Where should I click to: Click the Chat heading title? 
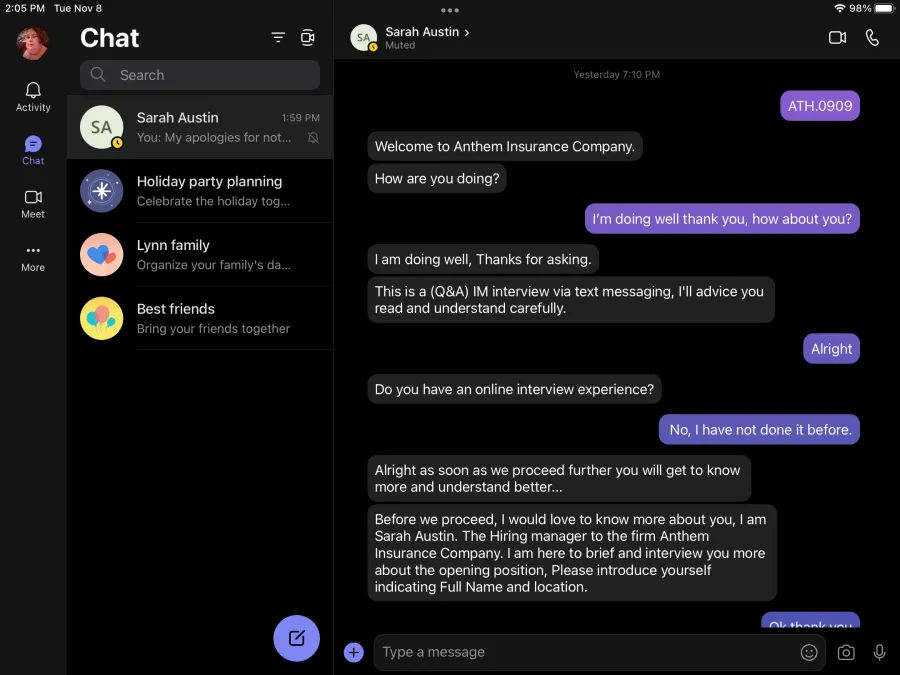(110, 38)
